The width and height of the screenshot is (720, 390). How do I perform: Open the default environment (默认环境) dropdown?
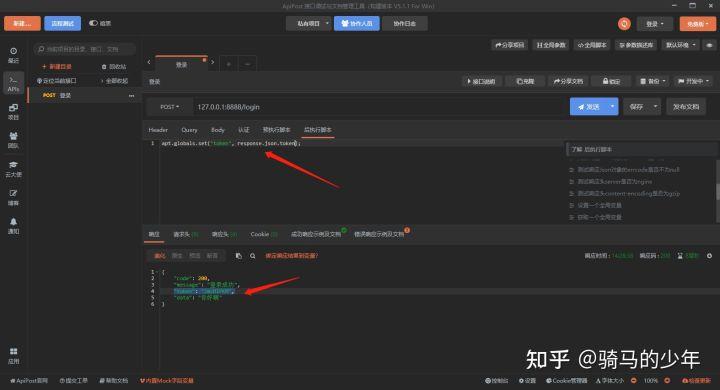(x=681, y=45)
